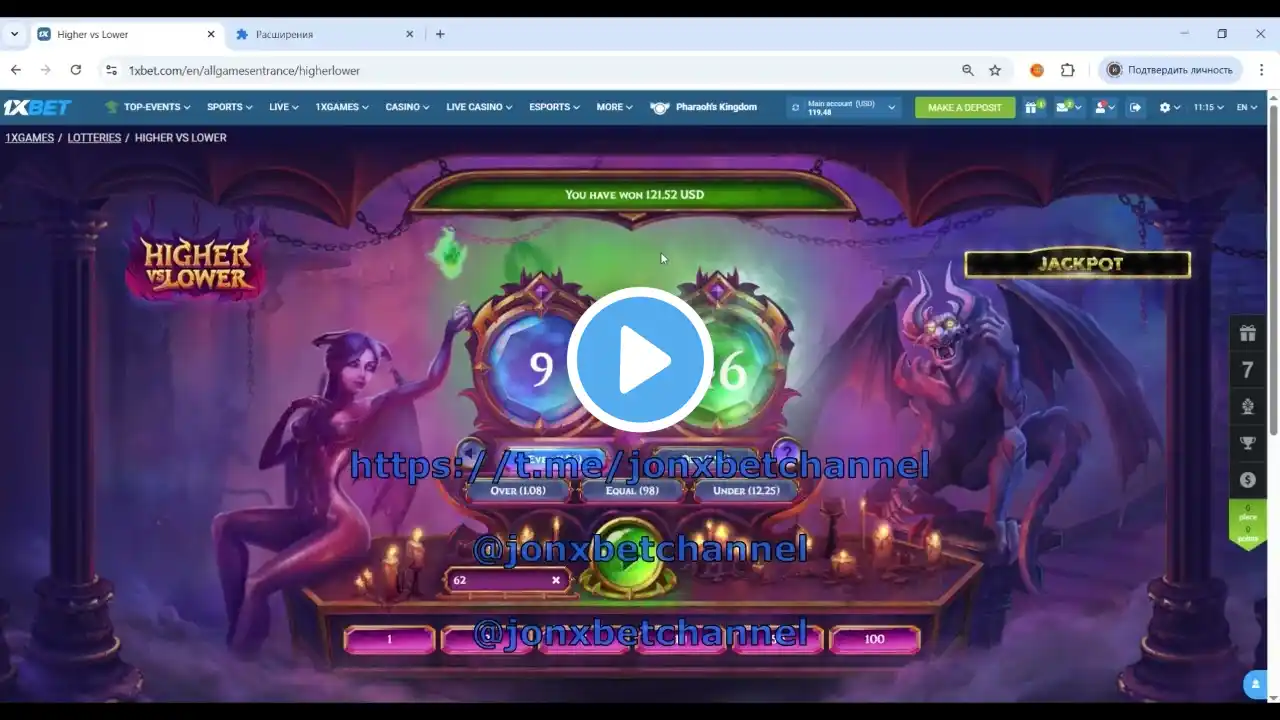The width and height of the screenshot is (1280, 720).
Task: Open the 11:15 time dropdown
Action: tap(1208, 107)
